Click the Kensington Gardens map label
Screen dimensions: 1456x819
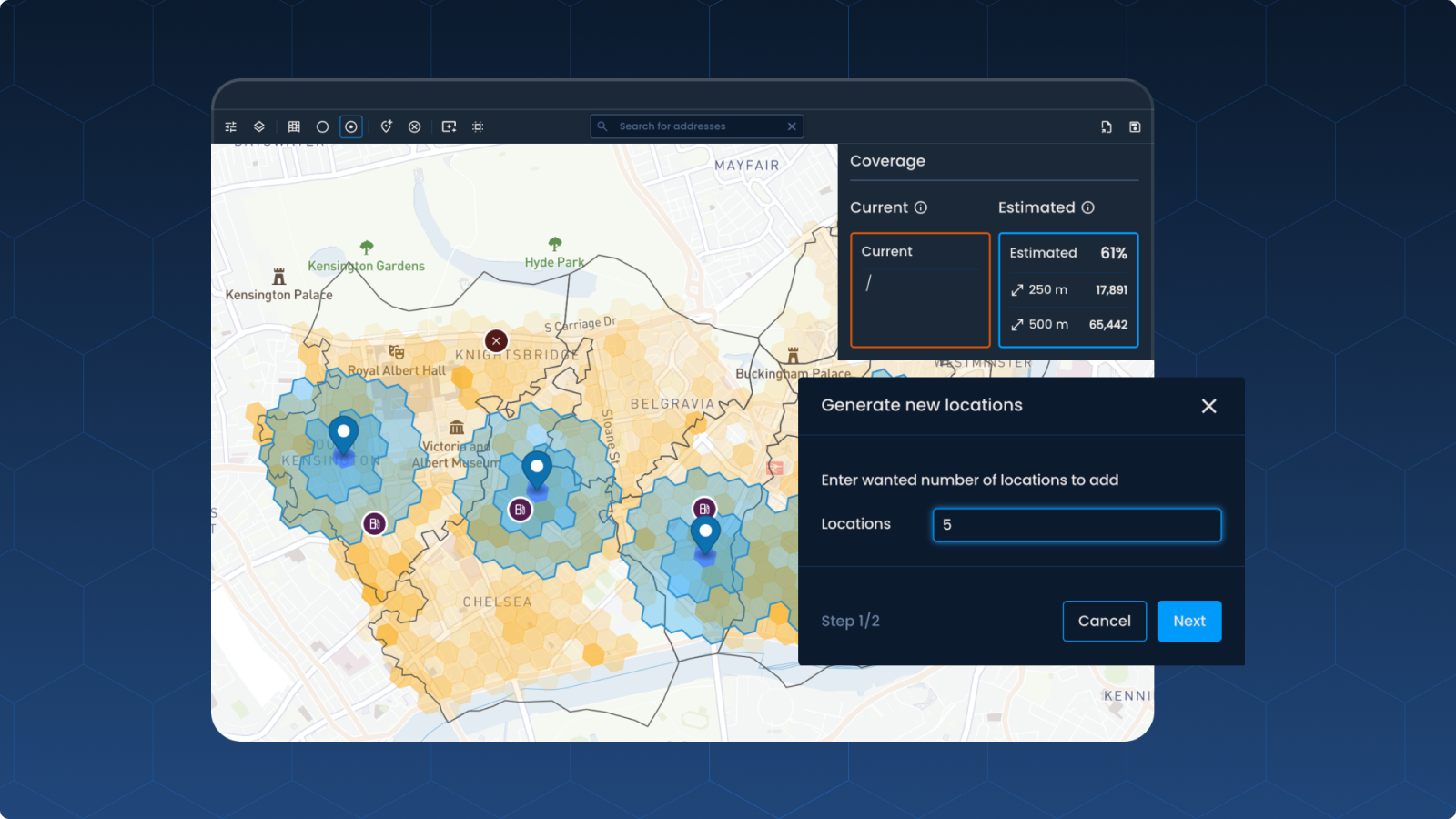(x=366, y=266)
